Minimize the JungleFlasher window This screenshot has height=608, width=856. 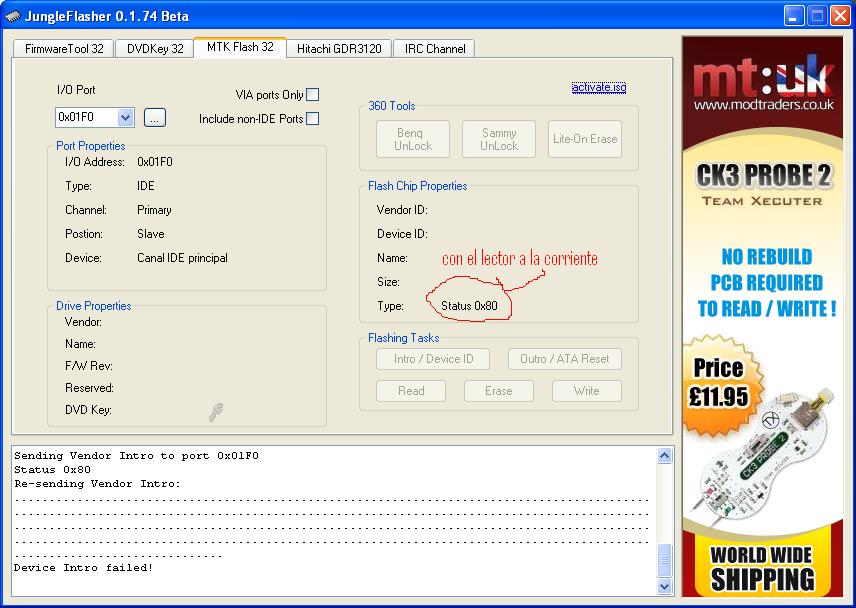click(794, 16)
